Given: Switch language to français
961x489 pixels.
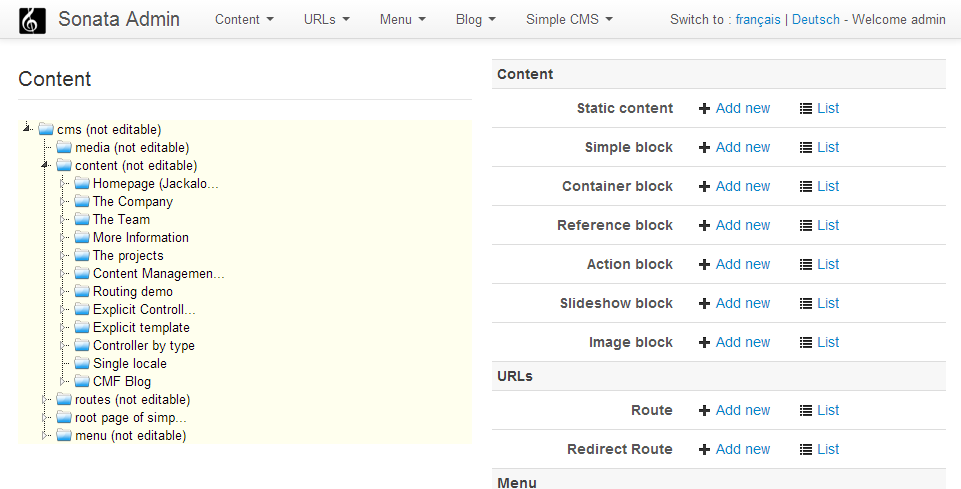Looking at the screenshot, I should pyautogui.click(x=758, y=19).
